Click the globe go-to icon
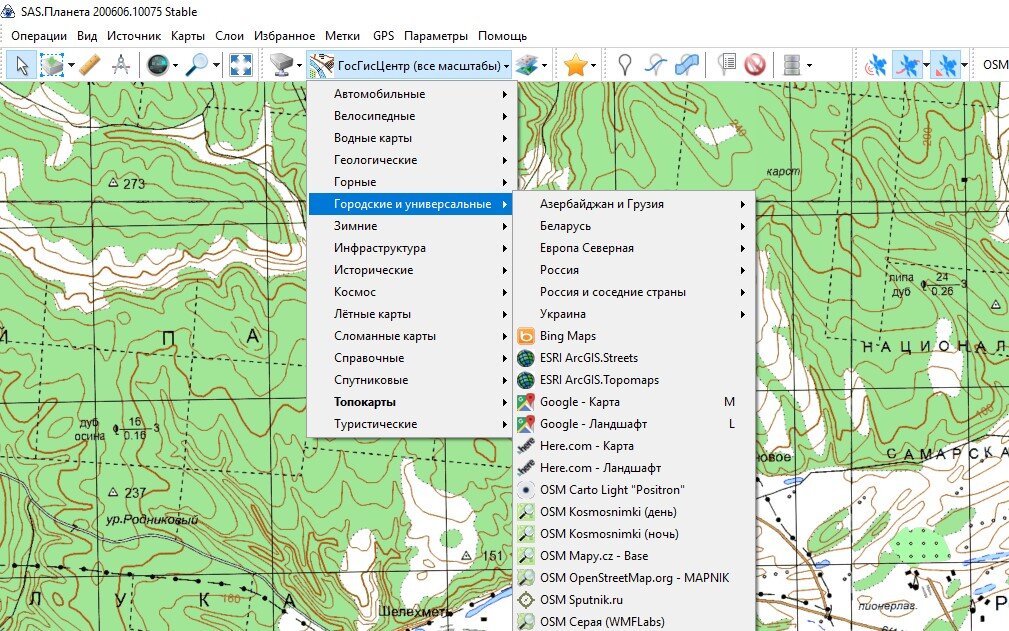Screen dimensions: 1009x631 [x=158, y=65]
